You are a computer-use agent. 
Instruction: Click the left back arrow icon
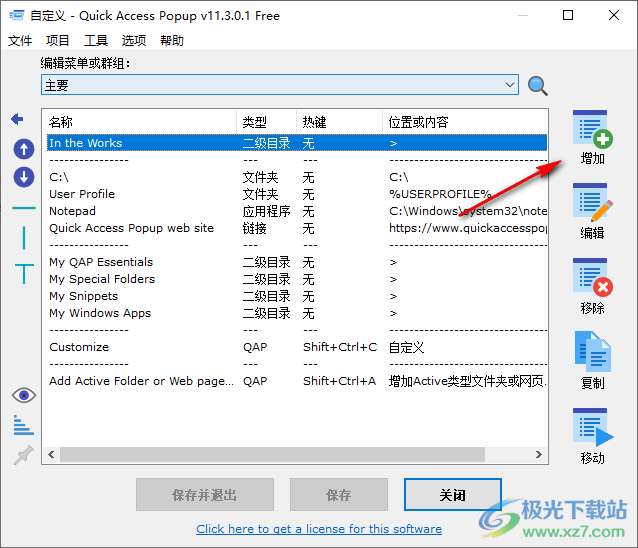[17, 119]
